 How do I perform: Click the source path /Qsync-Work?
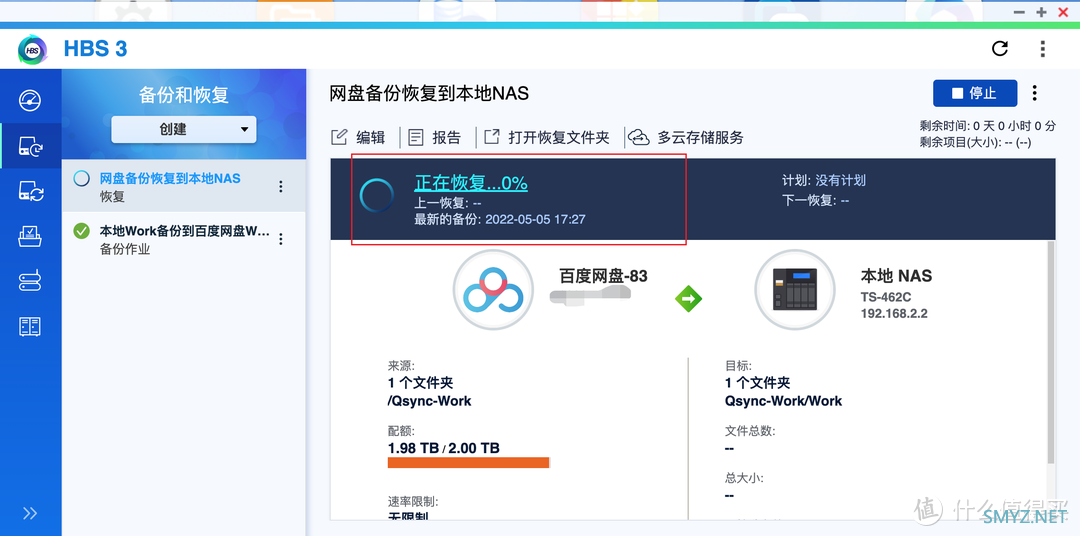click(430, 401)
